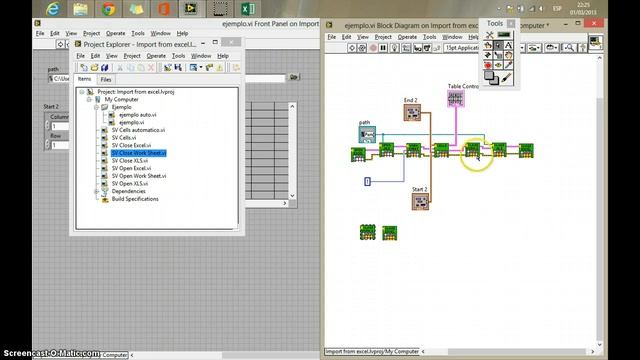Select SV Open XLS.vi in project tree
This screenshot has height=360, width=640.
point(130,184)
